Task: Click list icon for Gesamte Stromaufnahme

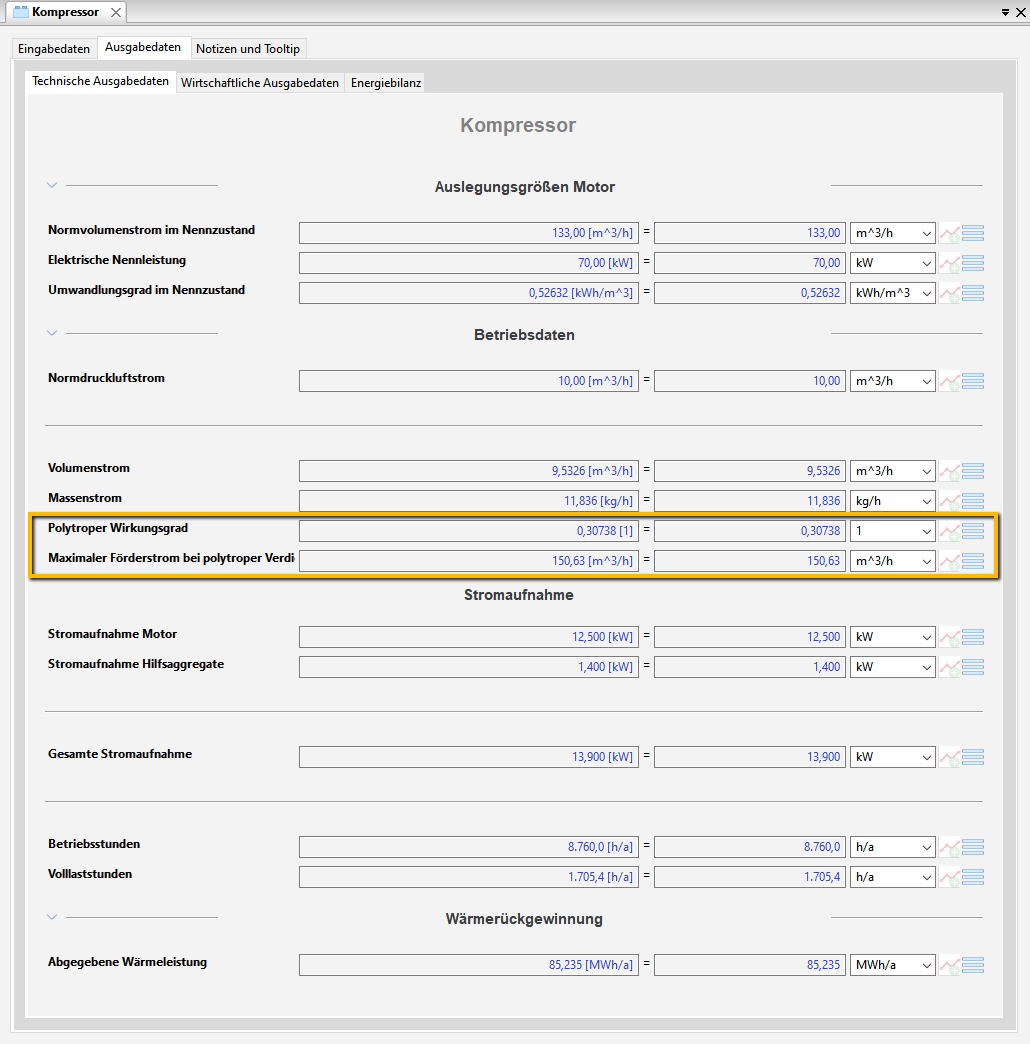Action: click(x=973, y=757)
